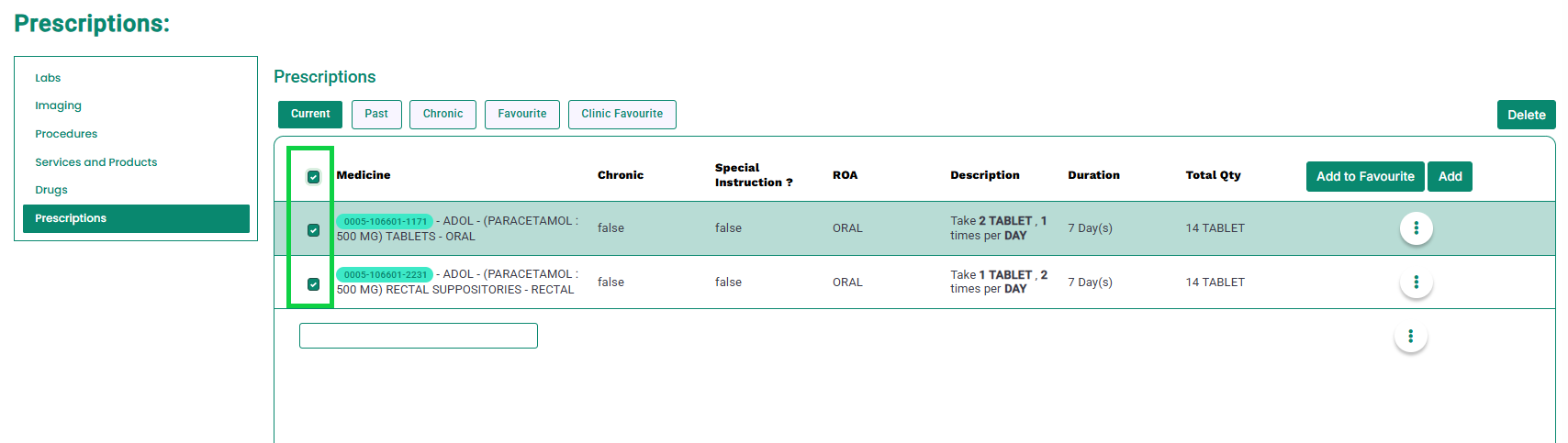
Task: Click Add to Favourite button
Action: (1365, 177)
